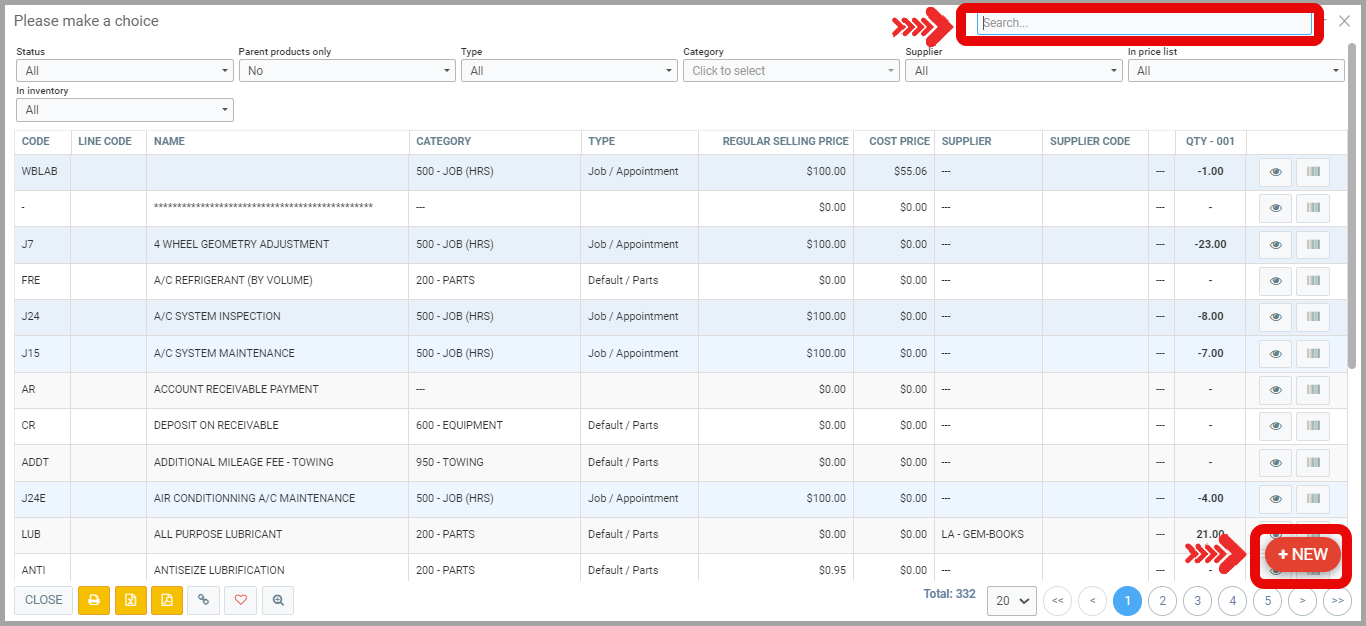Open the page size dropdown showing 20

(x=1011, y=601)
